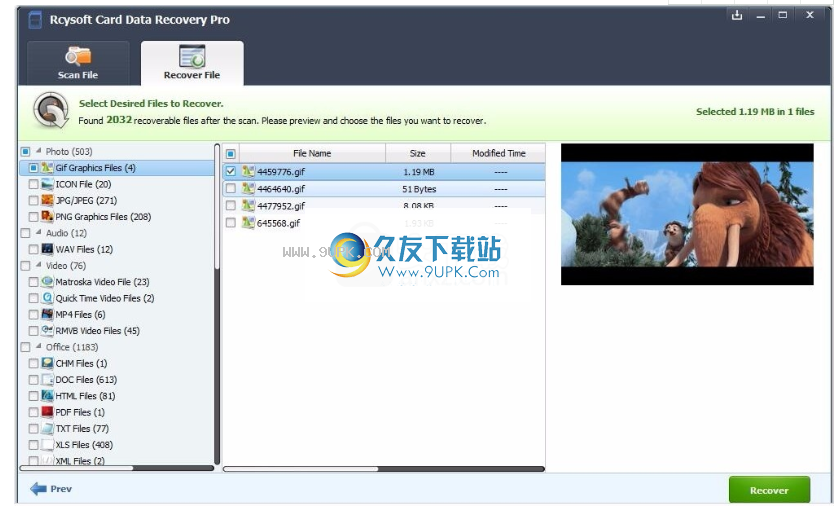Viewport: 837px width, 510px height.
Task: Sort by the File Name column header
Action: click(x=312, y=153)
